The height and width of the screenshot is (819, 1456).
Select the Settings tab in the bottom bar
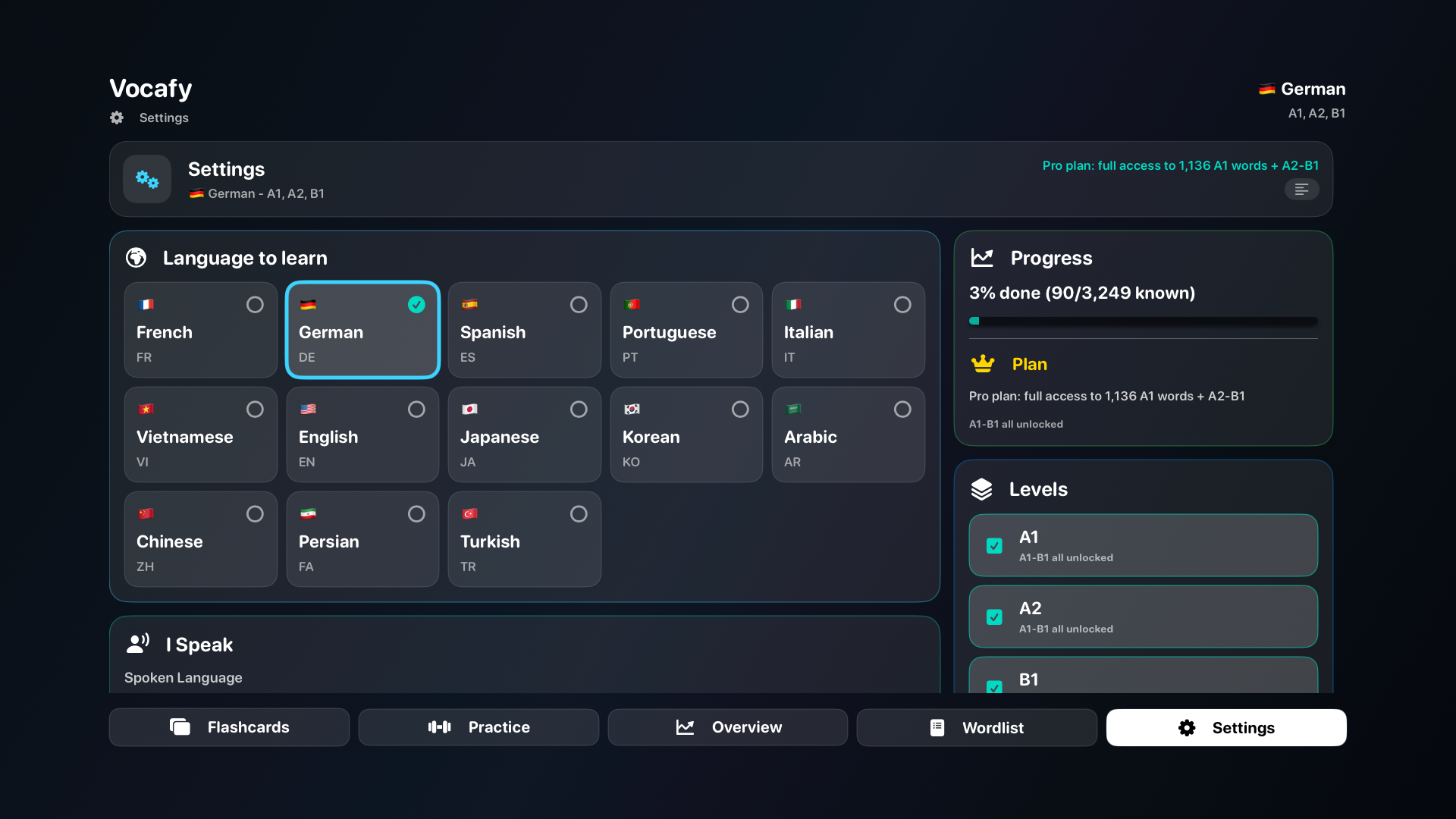1226,727
